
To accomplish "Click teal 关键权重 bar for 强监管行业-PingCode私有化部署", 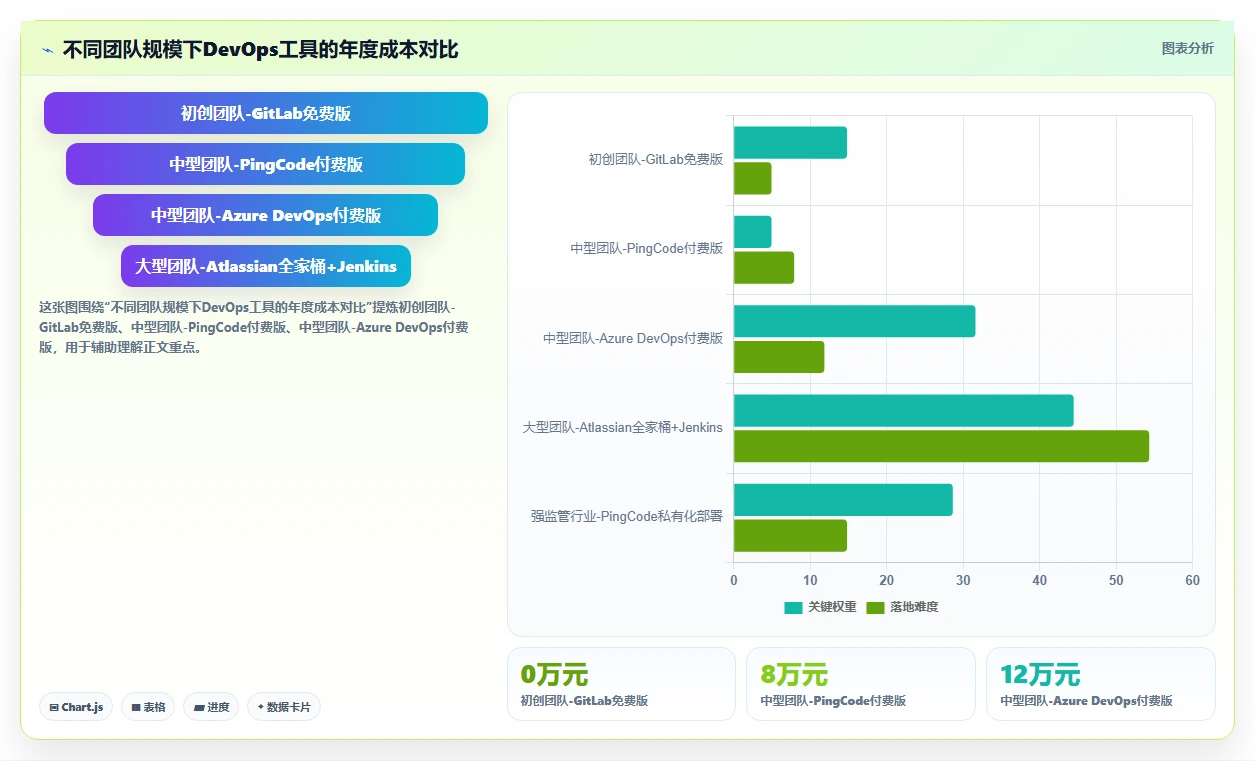I will point(843,500).
